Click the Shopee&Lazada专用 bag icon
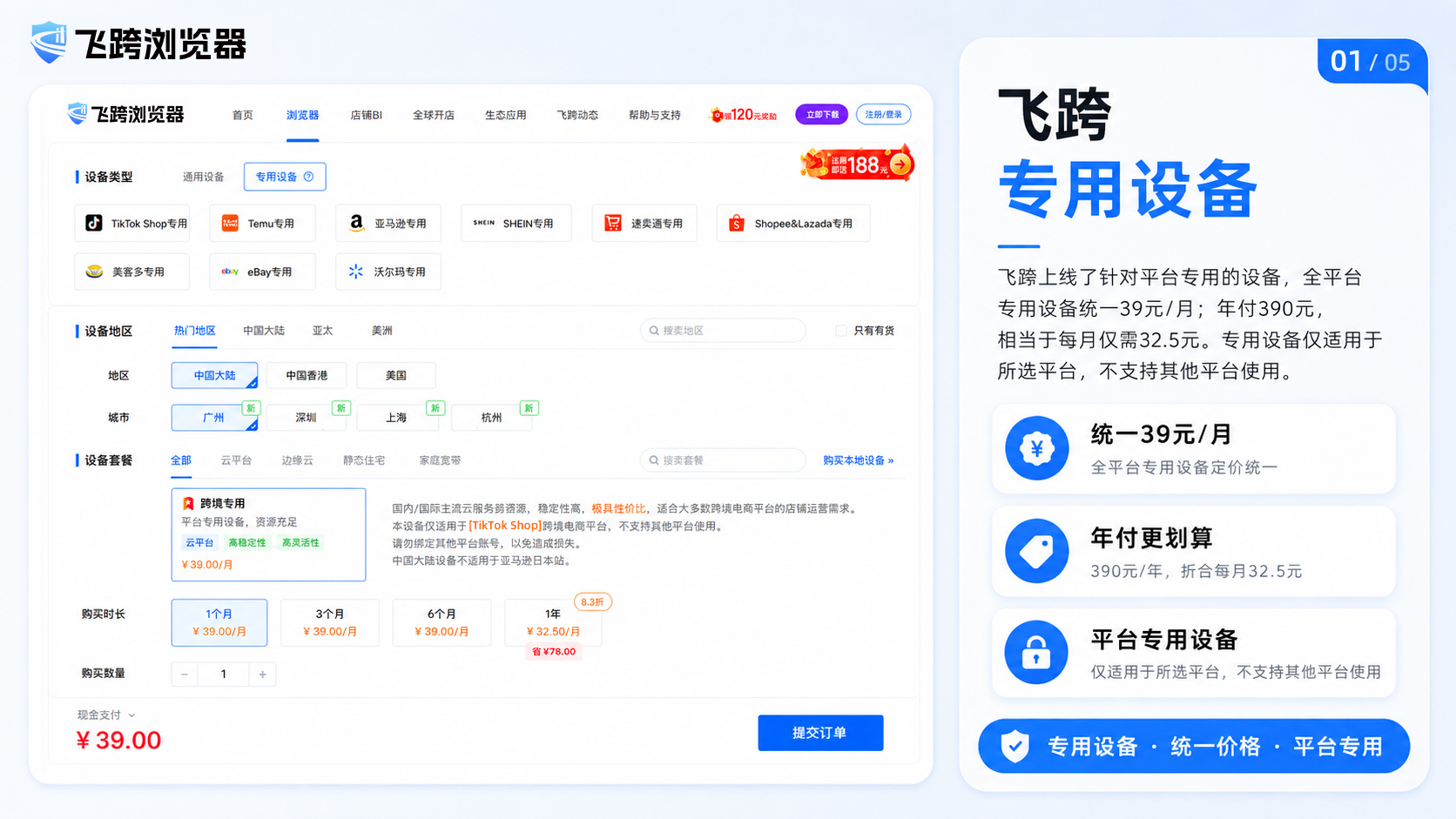Image resolution: width=1456 pixels, height=819 pixels. (x=737, y=224)
